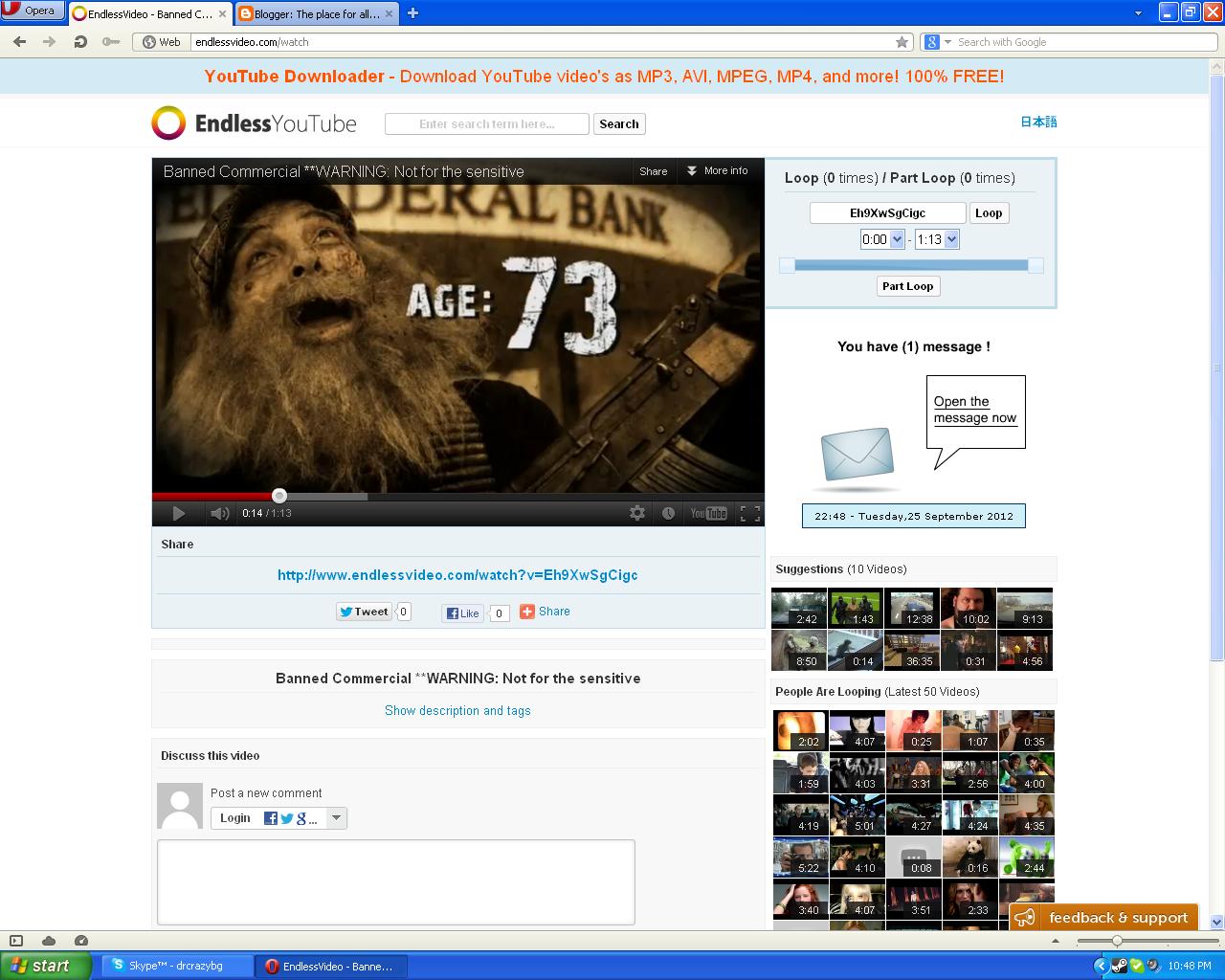1225x980 pixels.
Task: Click the part loop range slider
Action: [x=911, y=265]
